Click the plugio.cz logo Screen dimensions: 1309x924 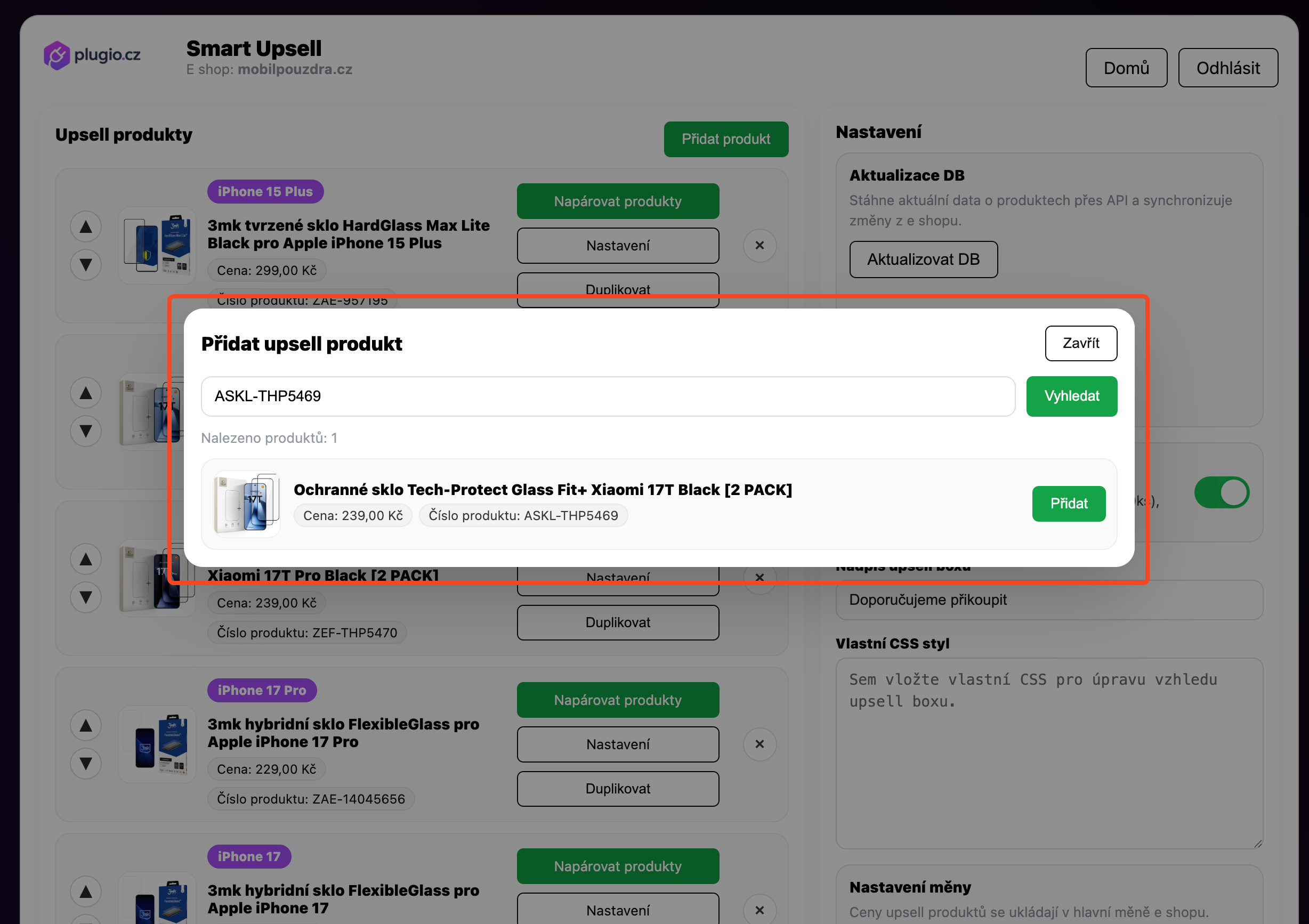pyautogui.click(x=92, y=55)
